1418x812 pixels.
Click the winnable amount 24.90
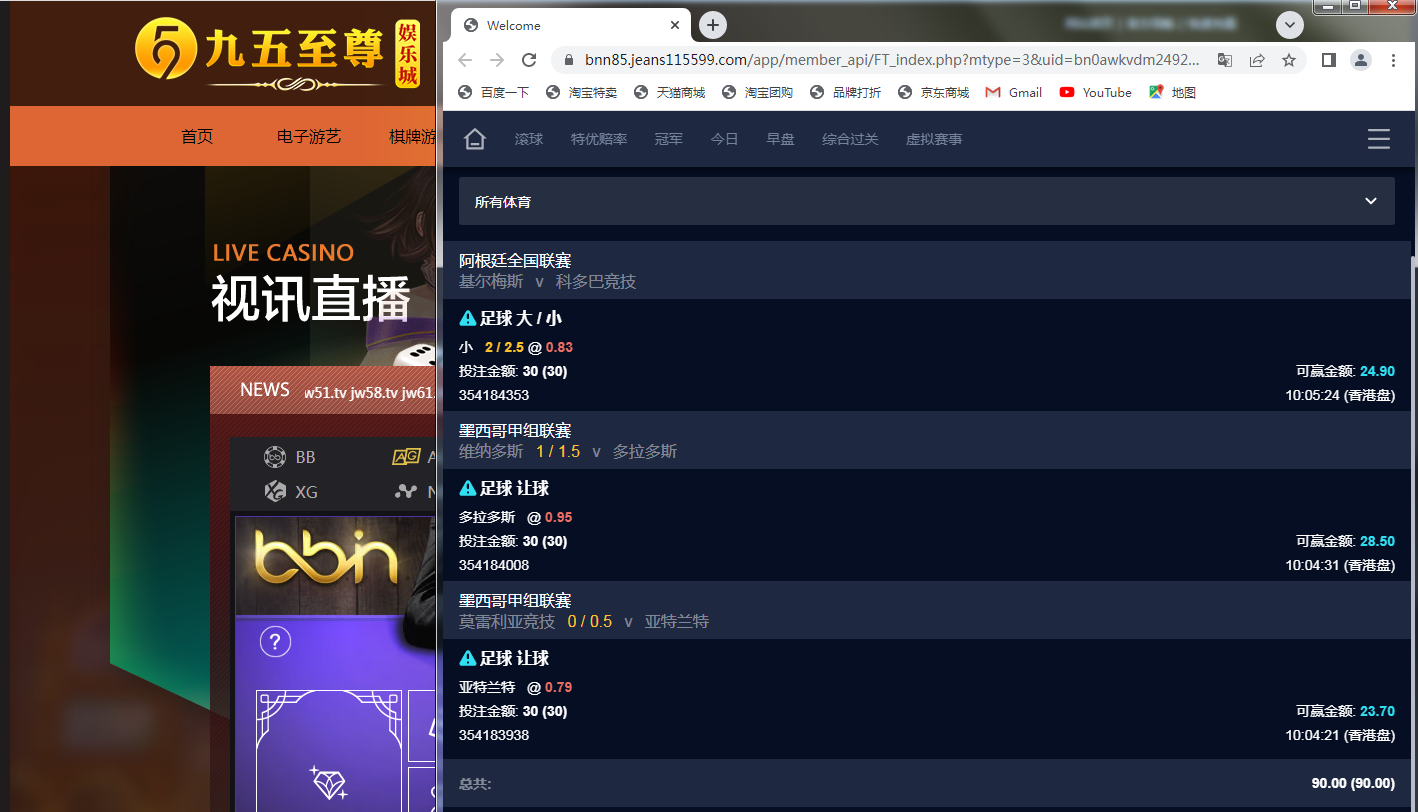1377,371
